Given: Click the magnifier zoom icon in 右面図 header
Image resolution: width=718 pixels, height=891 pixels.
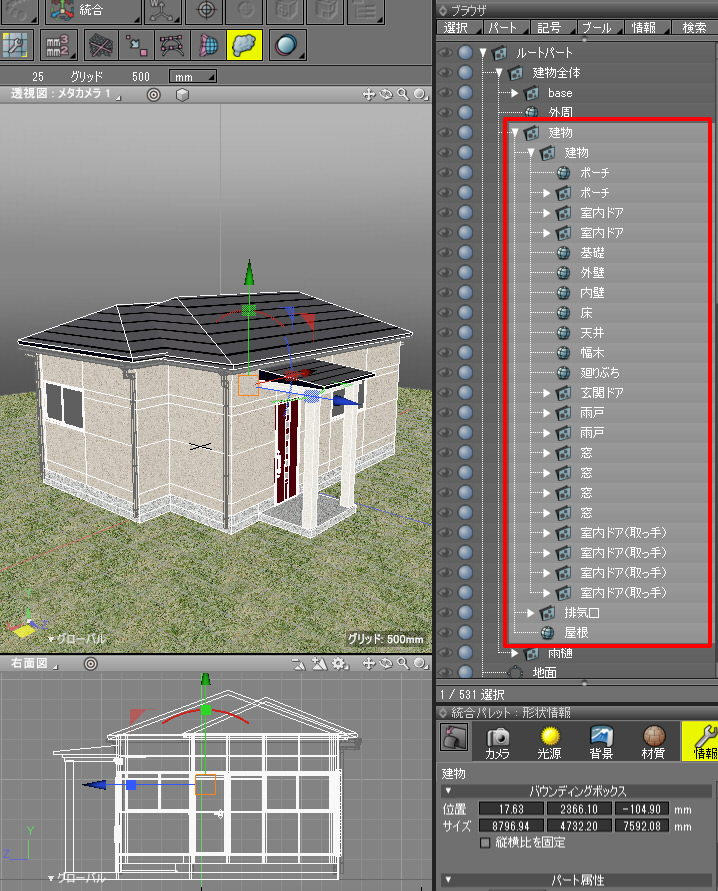Looking at the screenshot, I should pos(403,663).
